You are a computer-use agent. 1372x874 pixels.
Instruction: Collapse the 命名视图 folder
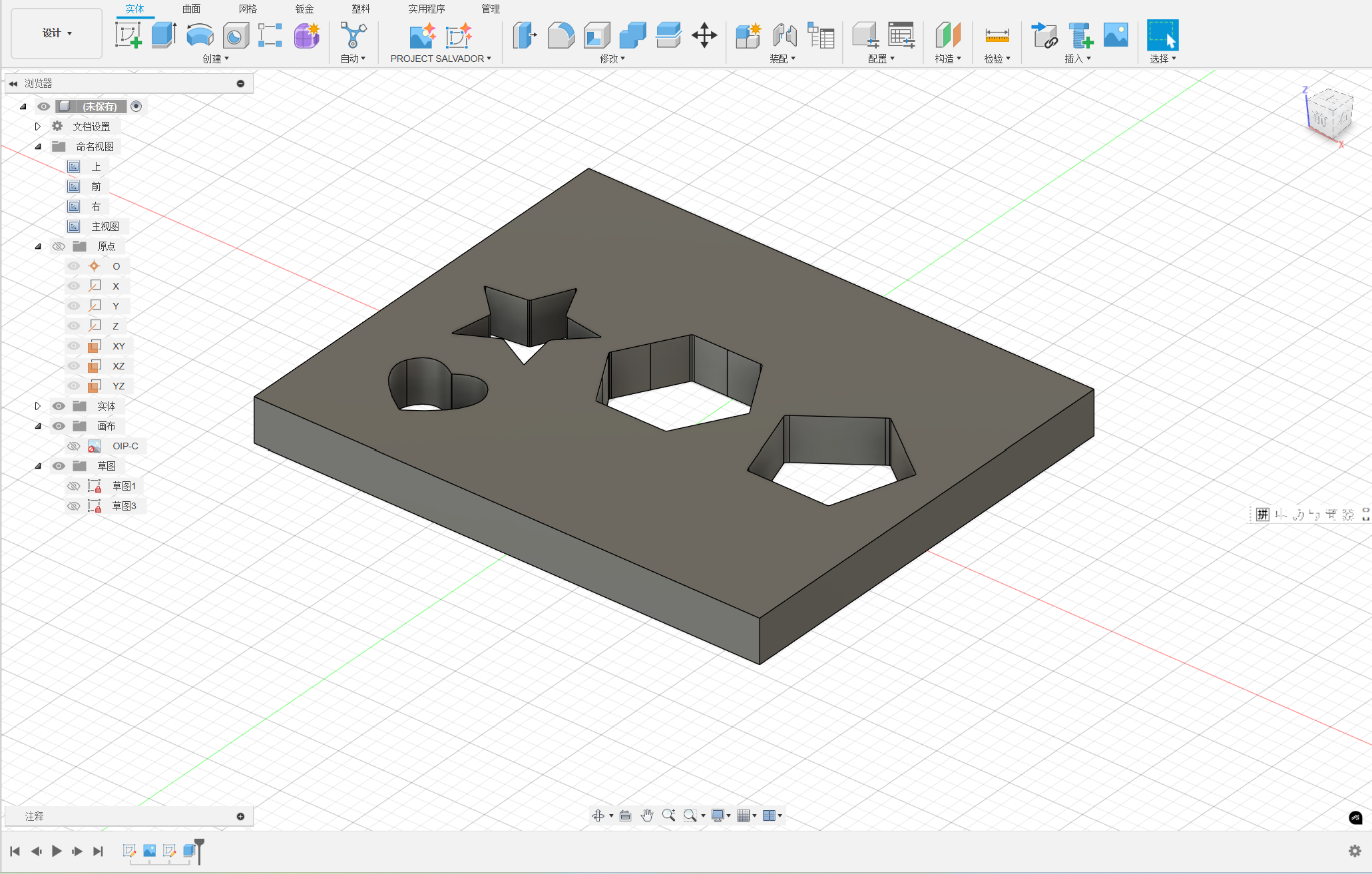coord(38,146)
